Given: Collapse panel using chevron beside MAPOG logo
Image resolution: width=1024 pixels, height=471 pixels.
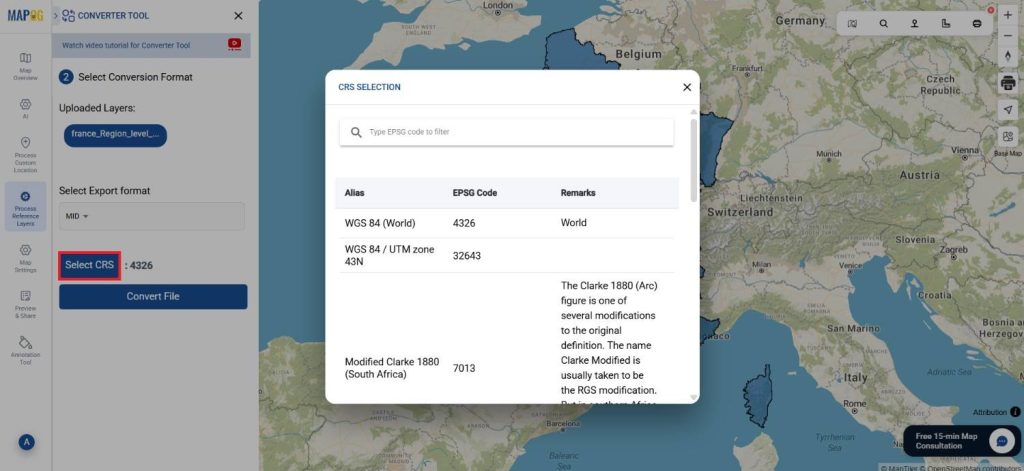Looking at the screenshot, I should click(x=55, y=16).
